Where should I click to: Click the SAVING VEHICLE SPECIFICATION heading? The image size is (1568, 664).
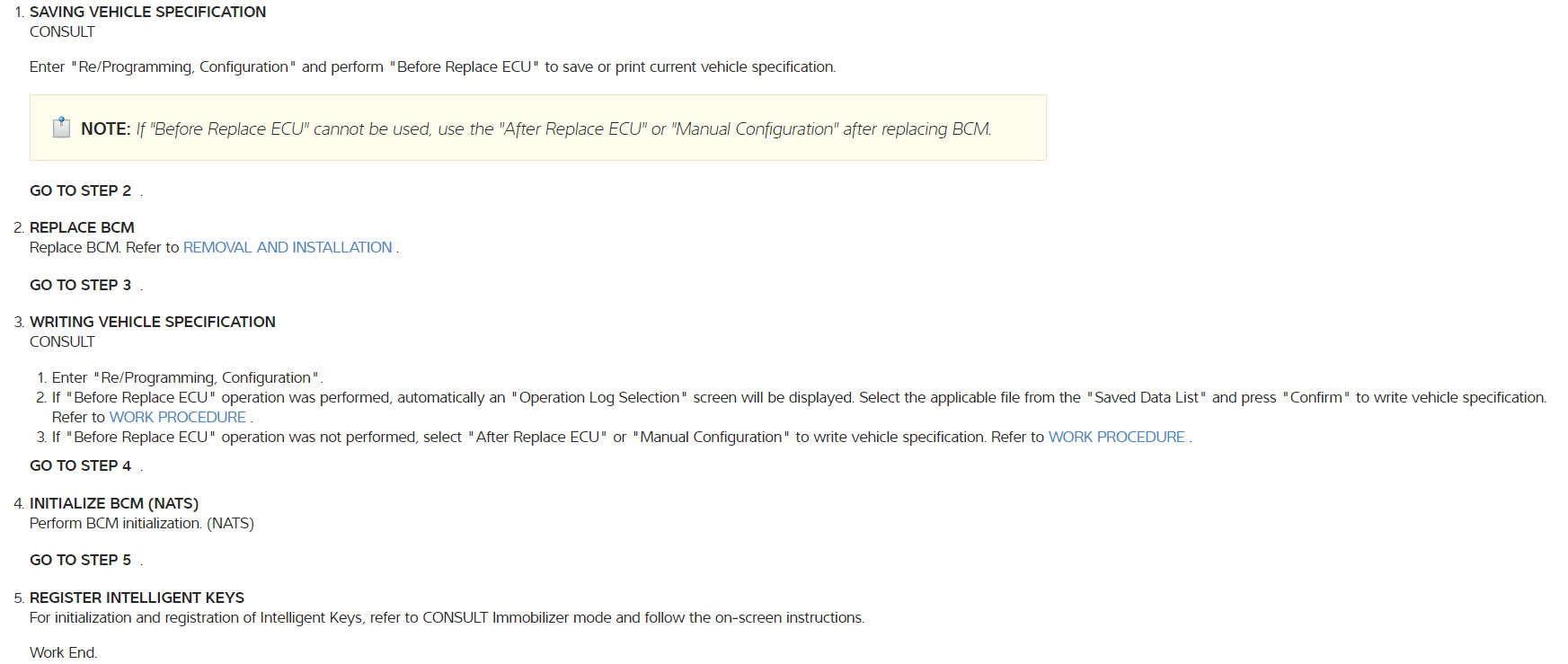pos(147,12)
